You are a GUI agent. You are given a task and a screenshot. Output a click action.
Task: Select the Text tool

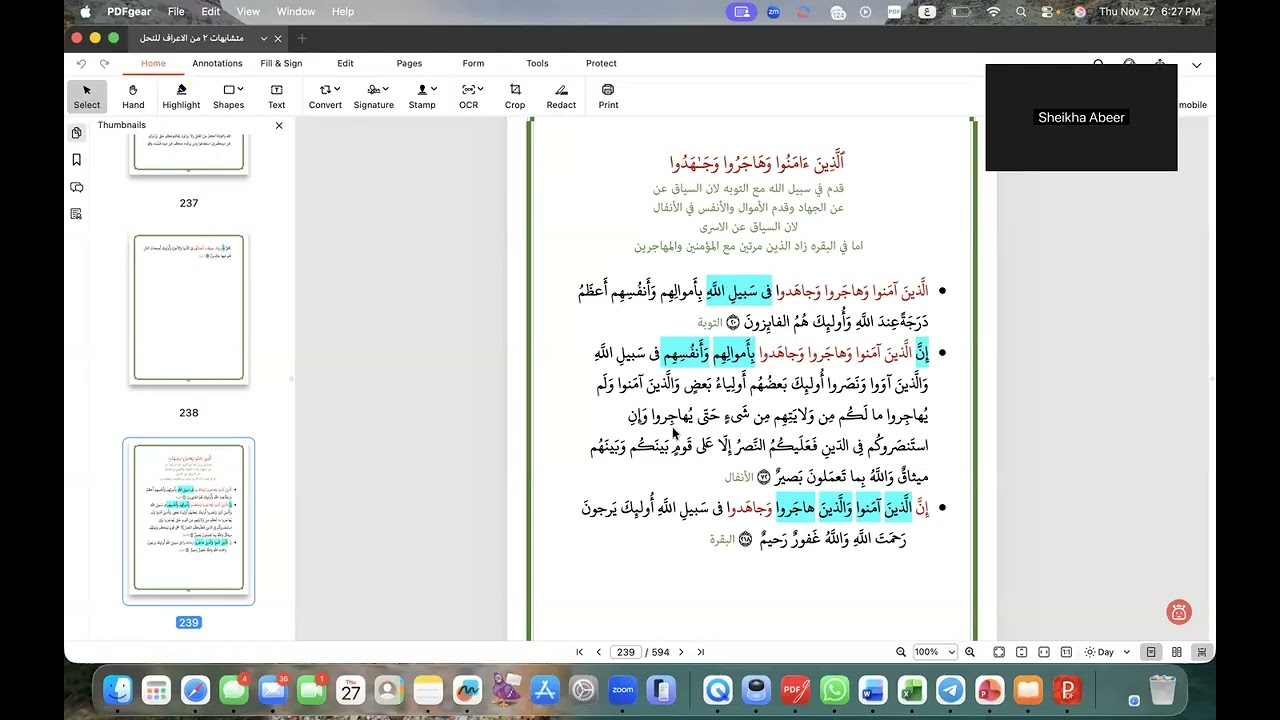(276, 96)
